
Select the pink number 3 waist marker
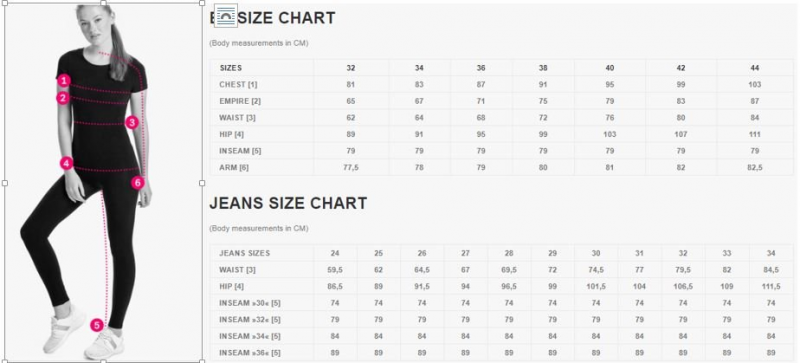coord(132,122)
